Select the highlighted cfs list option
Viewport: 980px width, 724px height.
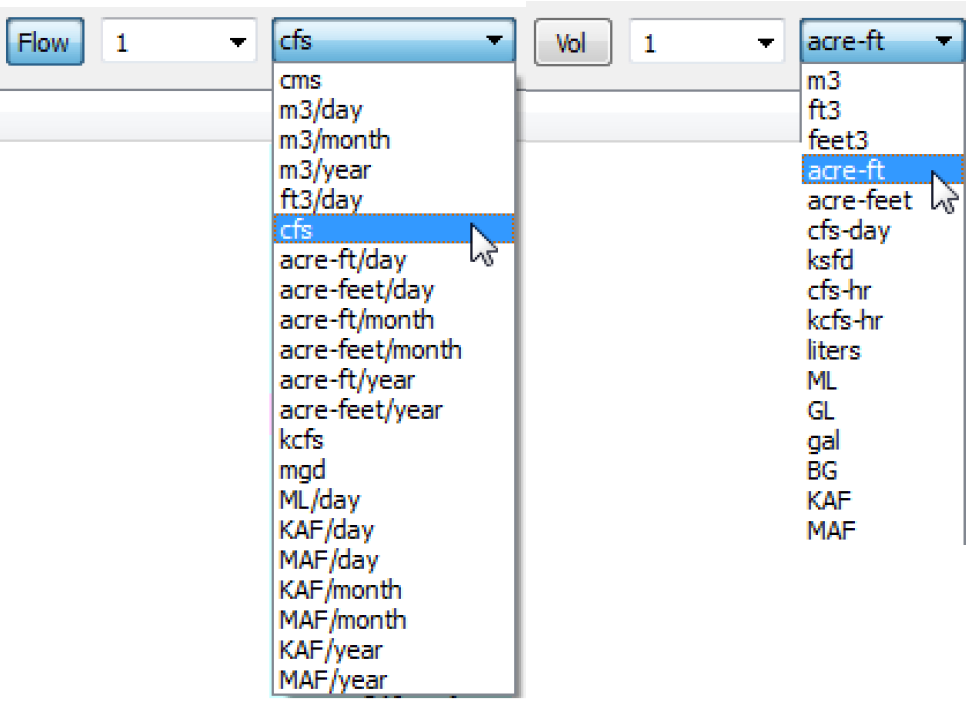pyautogui.click(x=296, y=230)
